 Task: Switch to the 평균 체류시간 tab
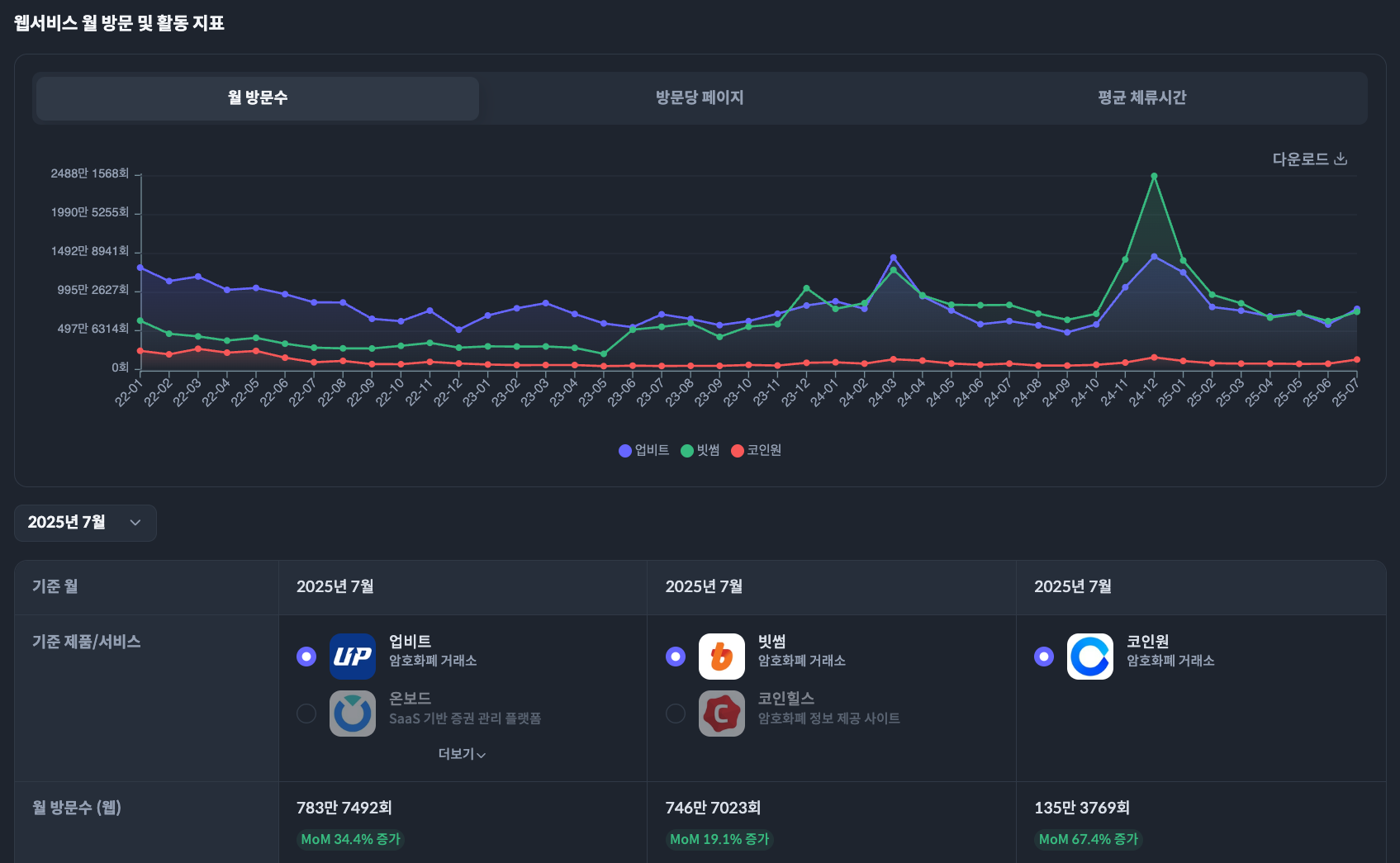(1141, 97)
